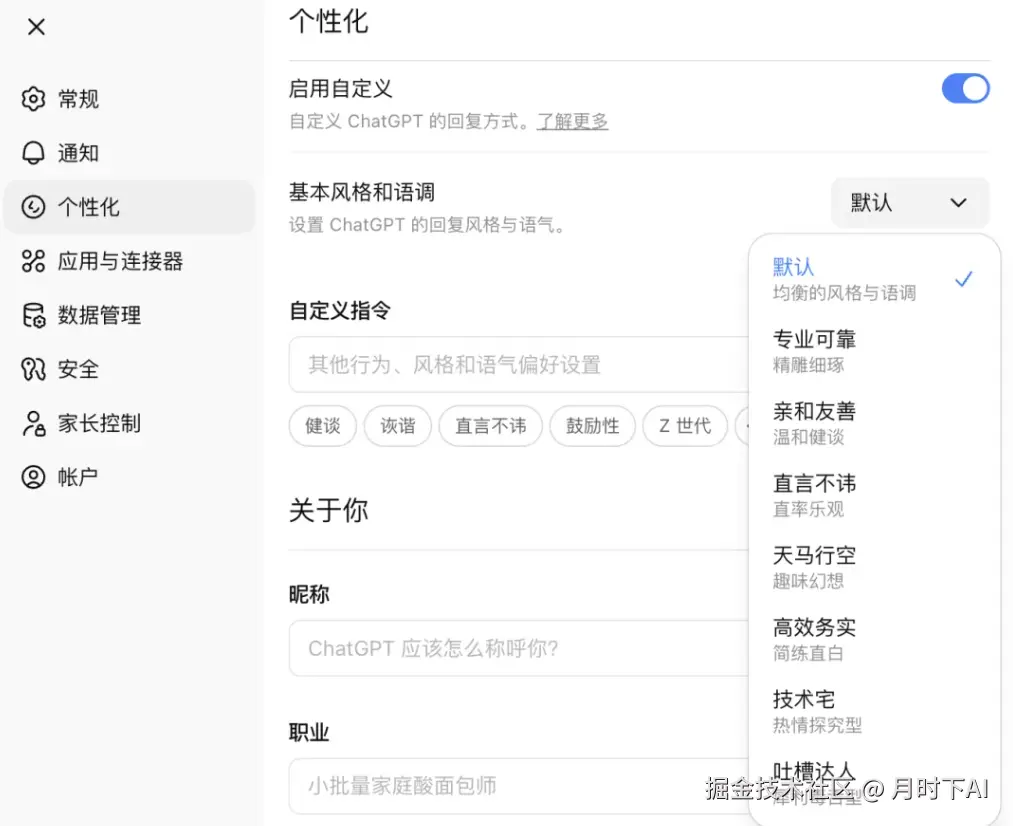Click the 个性化 sidebar icon
The image size is (1013, 826).
pyautogui.click(x=34, y=207)
